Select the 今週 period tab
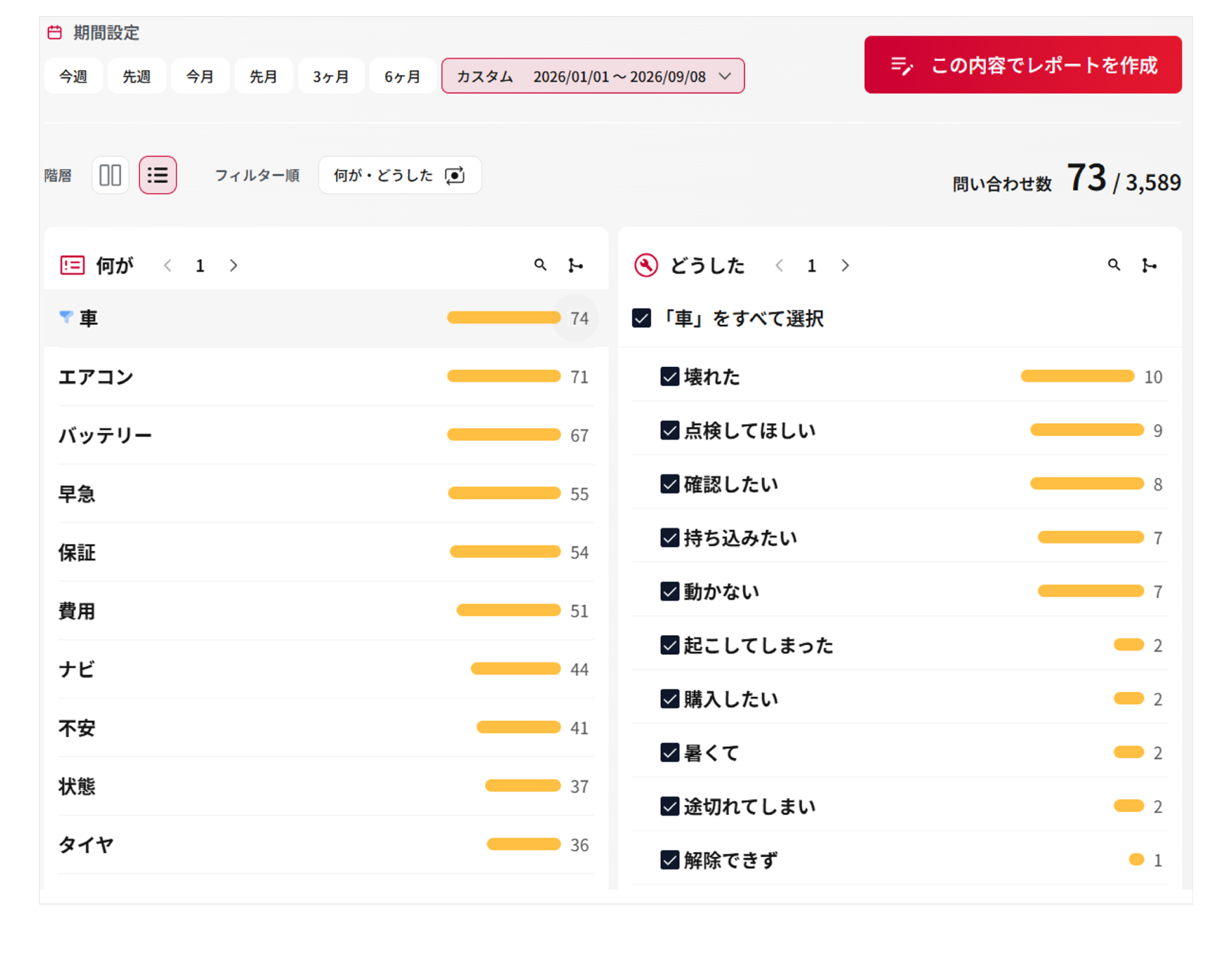The image size is (1232, 953). click(x=73, y=76)
